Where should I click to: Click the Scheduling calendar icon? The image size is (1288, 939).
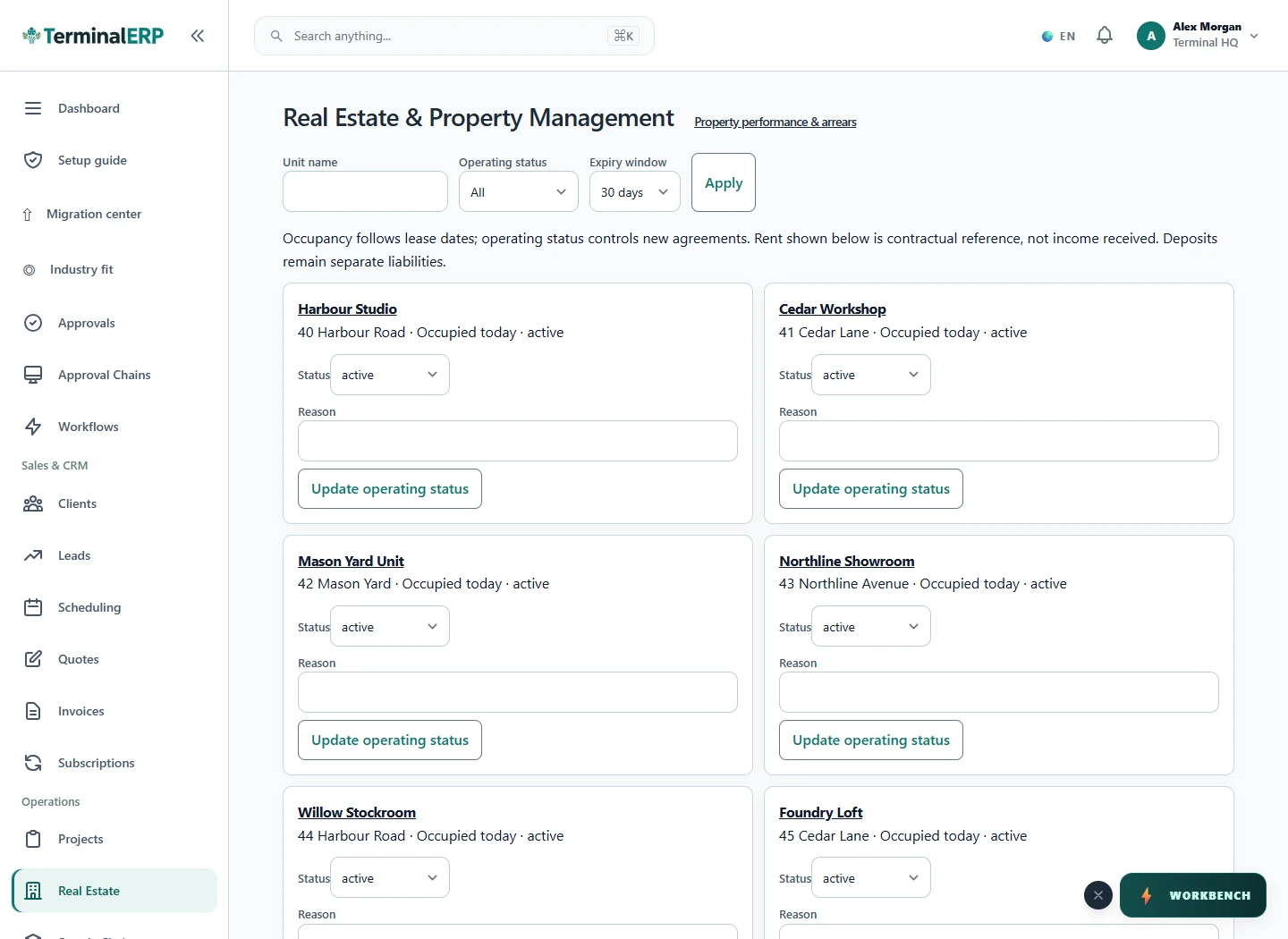[33, 607]
